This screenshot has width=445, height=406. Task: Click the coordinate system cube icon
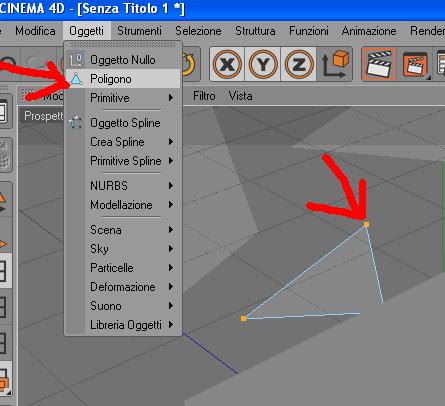tap(335, 64)
